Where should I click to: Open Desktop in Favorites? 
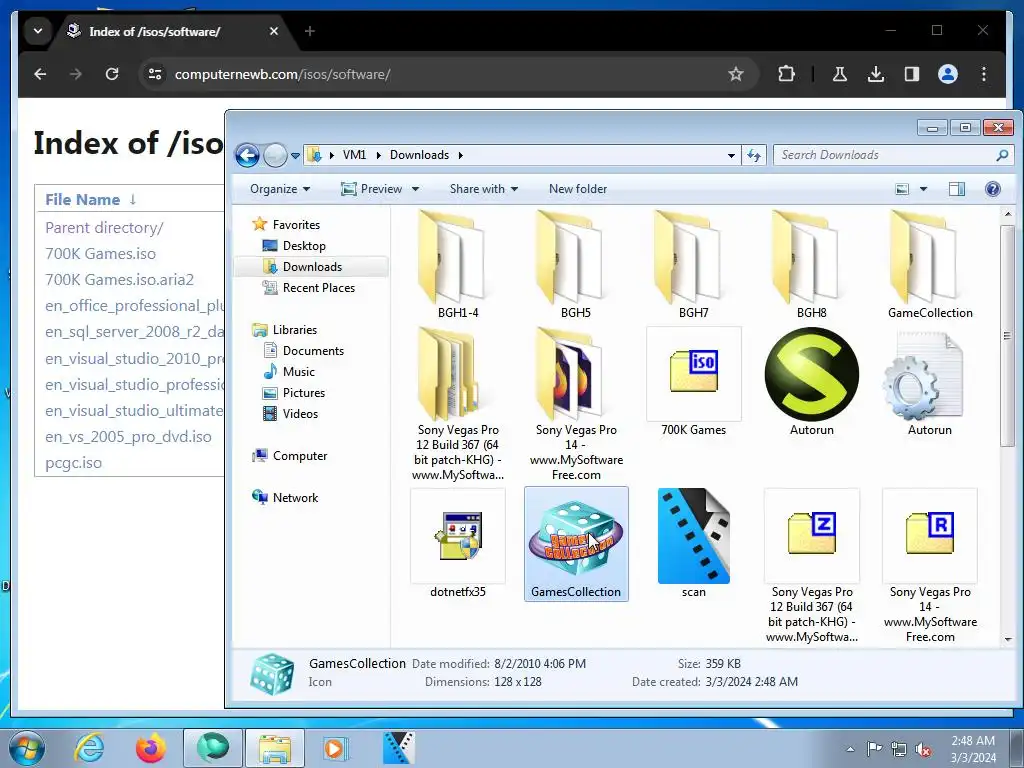304,246
